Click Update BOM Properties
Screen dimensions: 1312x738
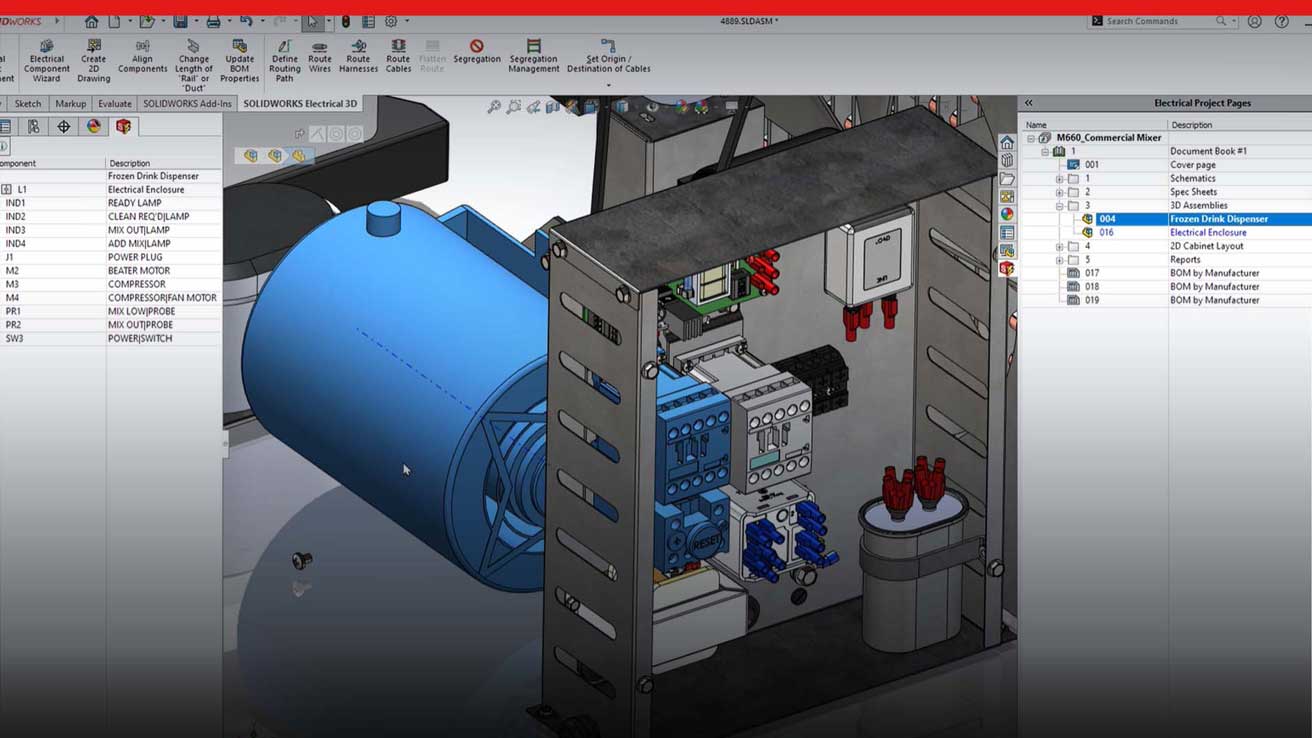(240, 61)
